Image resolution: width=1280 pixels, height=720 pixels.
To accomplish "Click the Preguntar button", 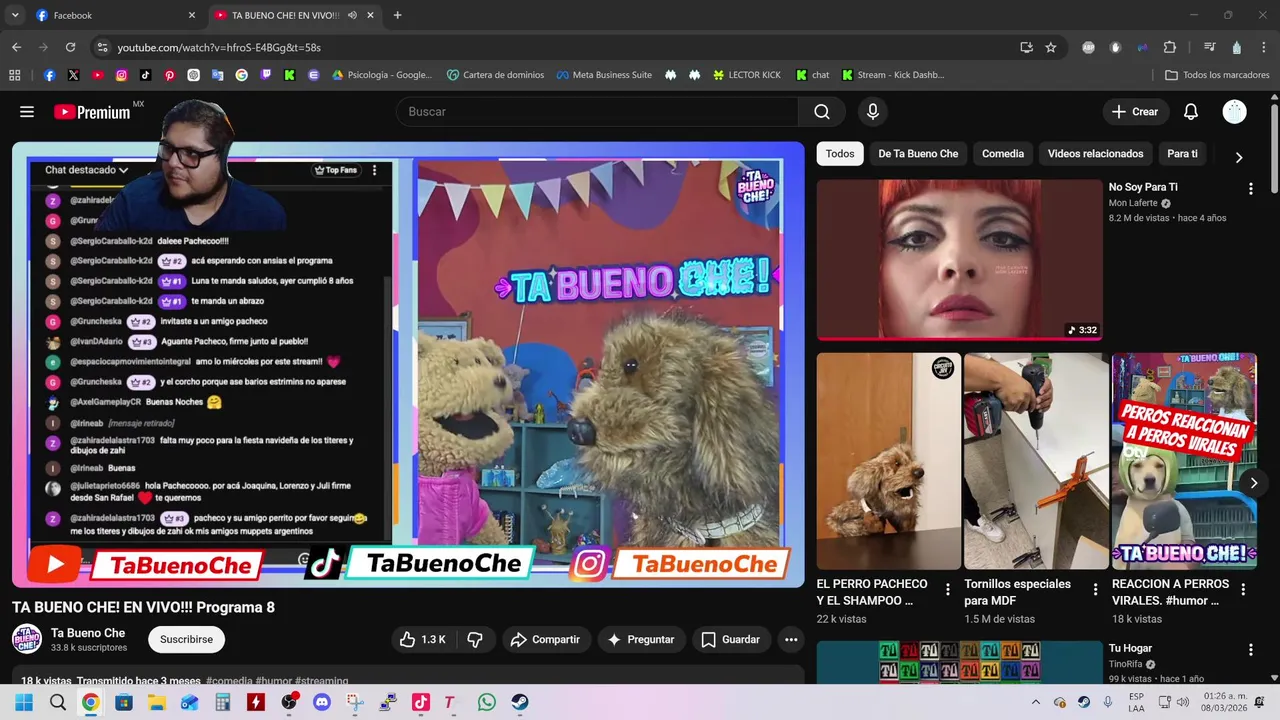I will (641, 639).
